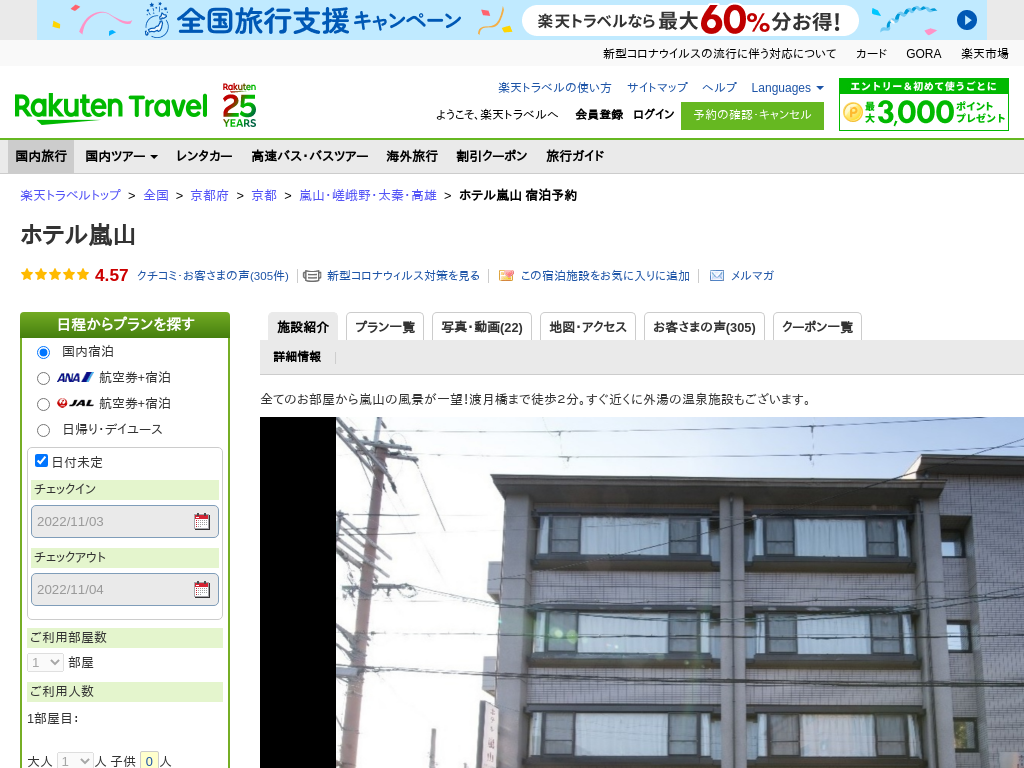The image size is (1024, 768).
Task: Click the mail magazine envelope icon
Action: tap(717, 276)
